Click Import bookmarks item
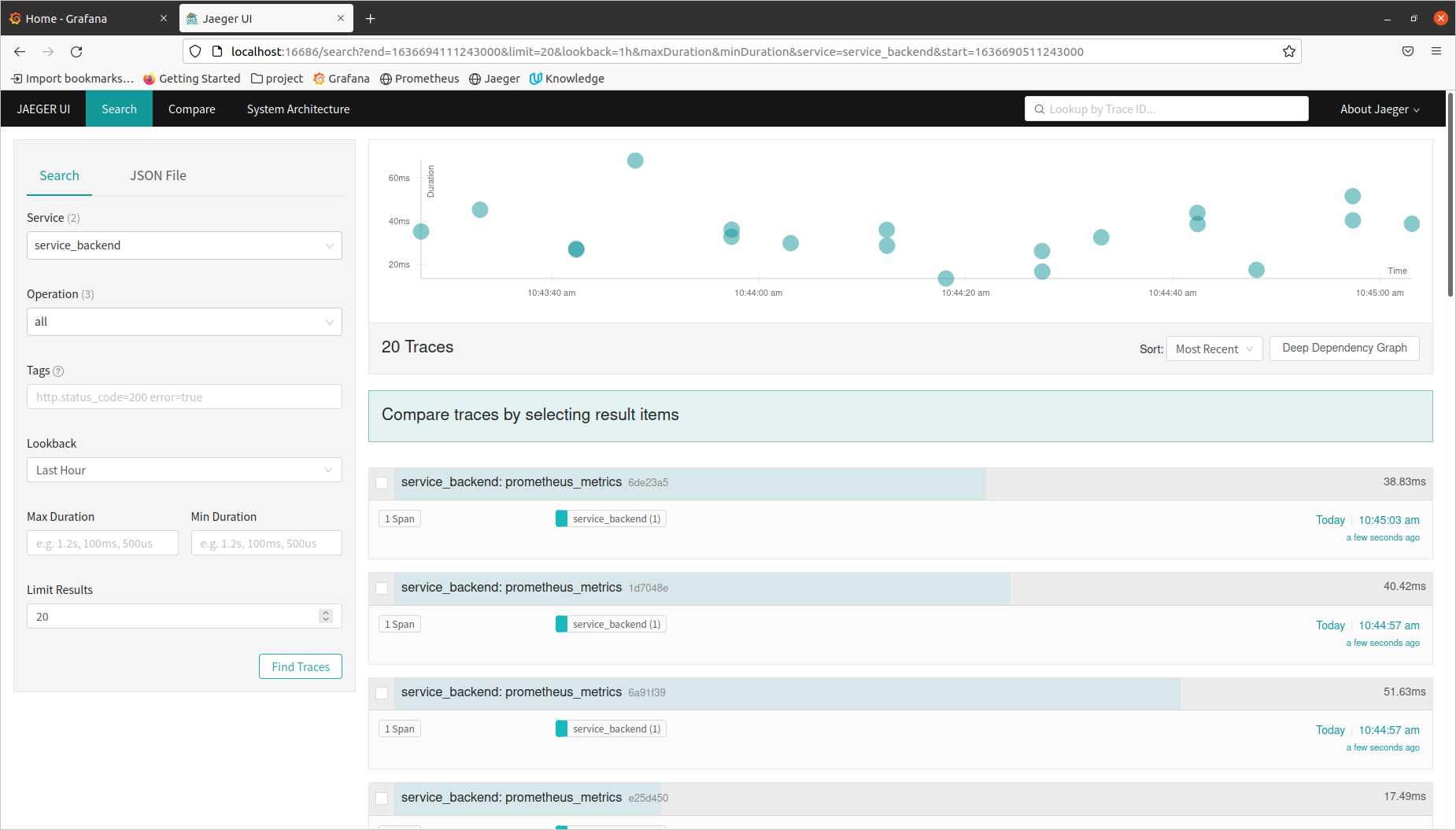Image resolution: width=1456 pixels, height=830 pixels. [72, 79]
